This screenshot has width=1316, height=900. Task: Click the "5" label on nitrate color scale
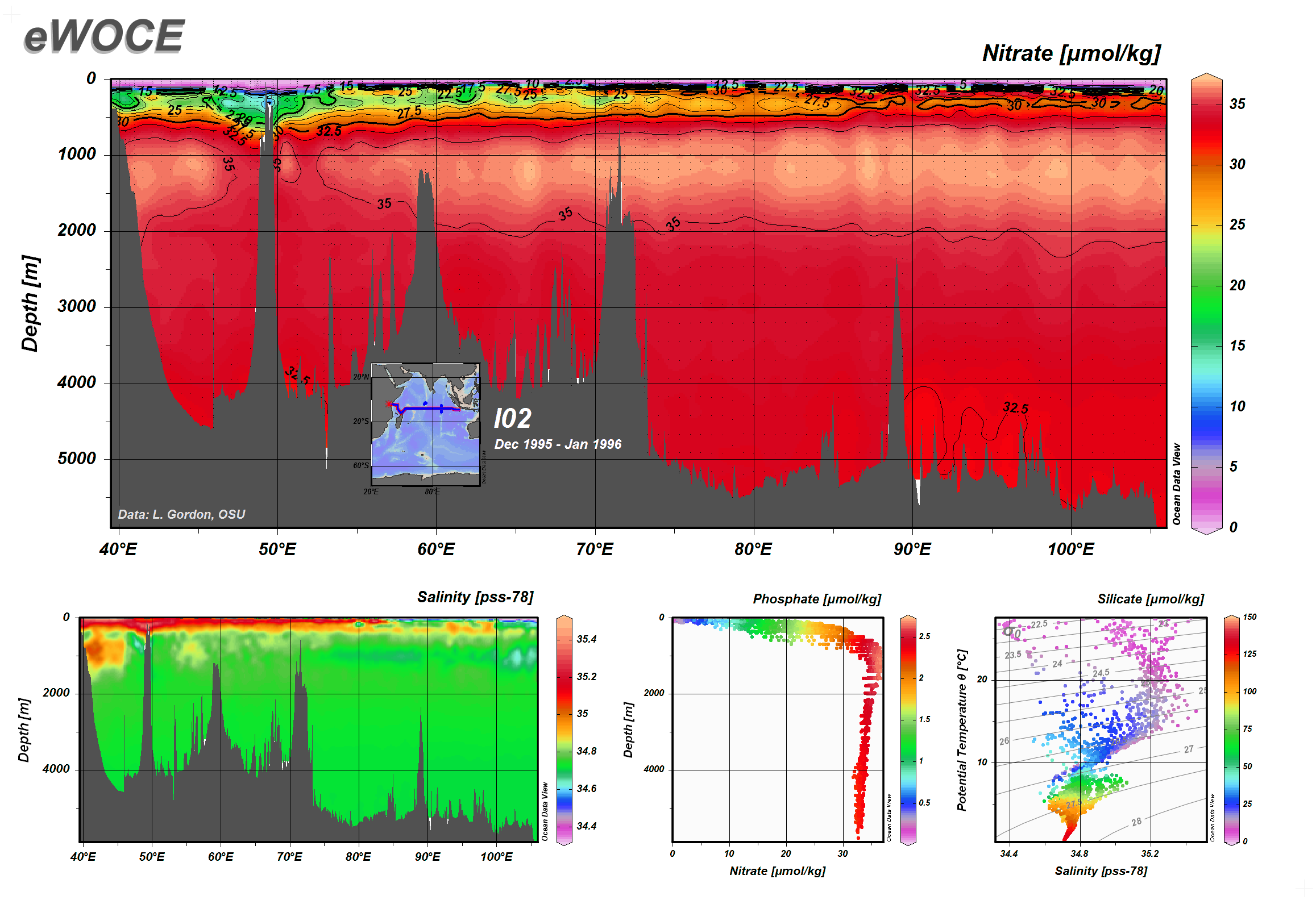pos(1233,466)
